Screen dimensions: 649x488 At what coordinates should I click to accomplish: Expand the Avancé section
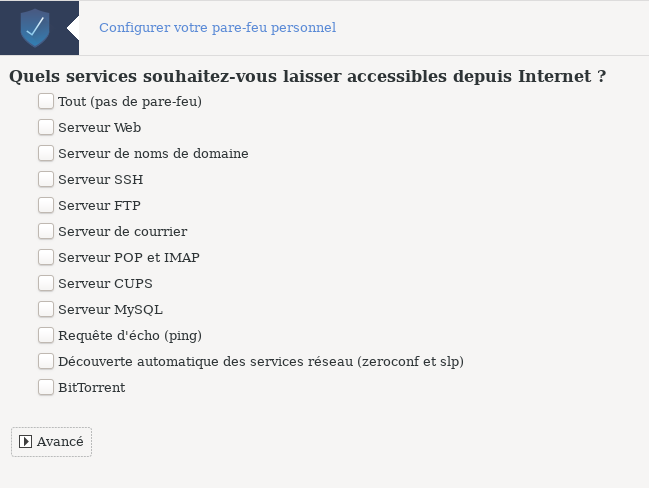(x=51, y=442)
